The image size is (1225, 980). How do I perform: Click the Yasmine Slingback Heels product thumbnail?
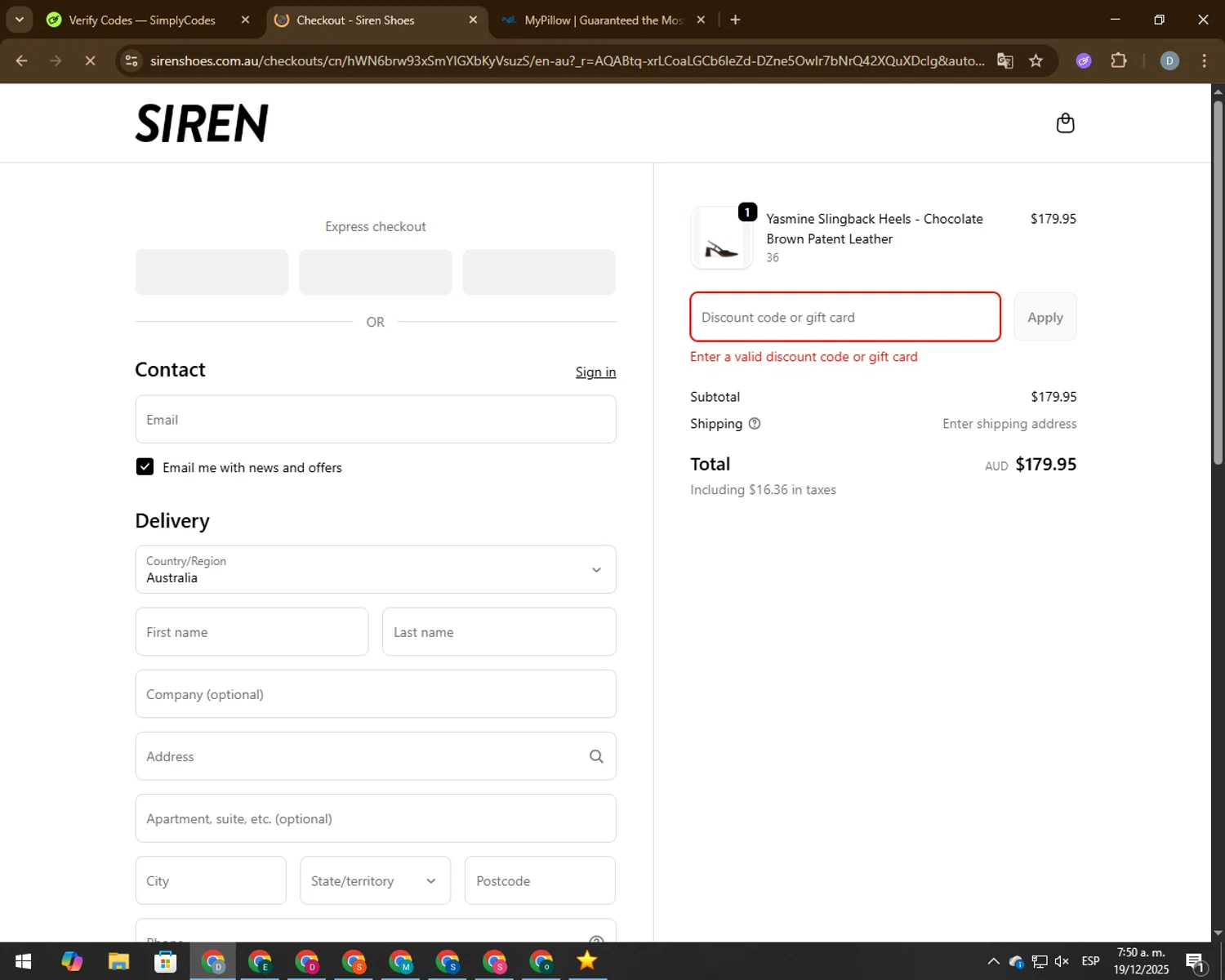pos(721,238)
